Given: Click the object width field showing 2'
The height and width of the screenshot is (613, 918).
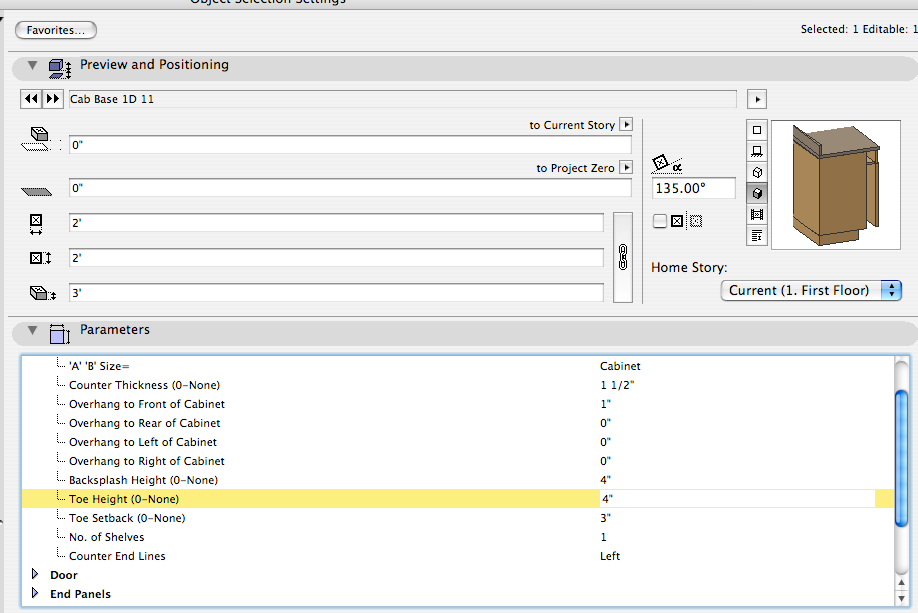Looking at the screenshot, I should (336, 222).
